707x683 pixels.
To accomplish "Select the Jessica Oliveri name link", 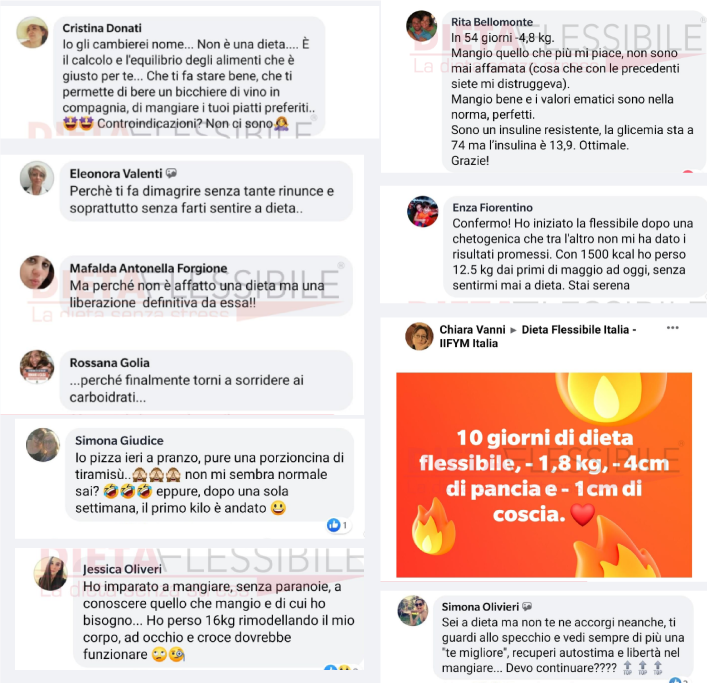I will (122, 569).
